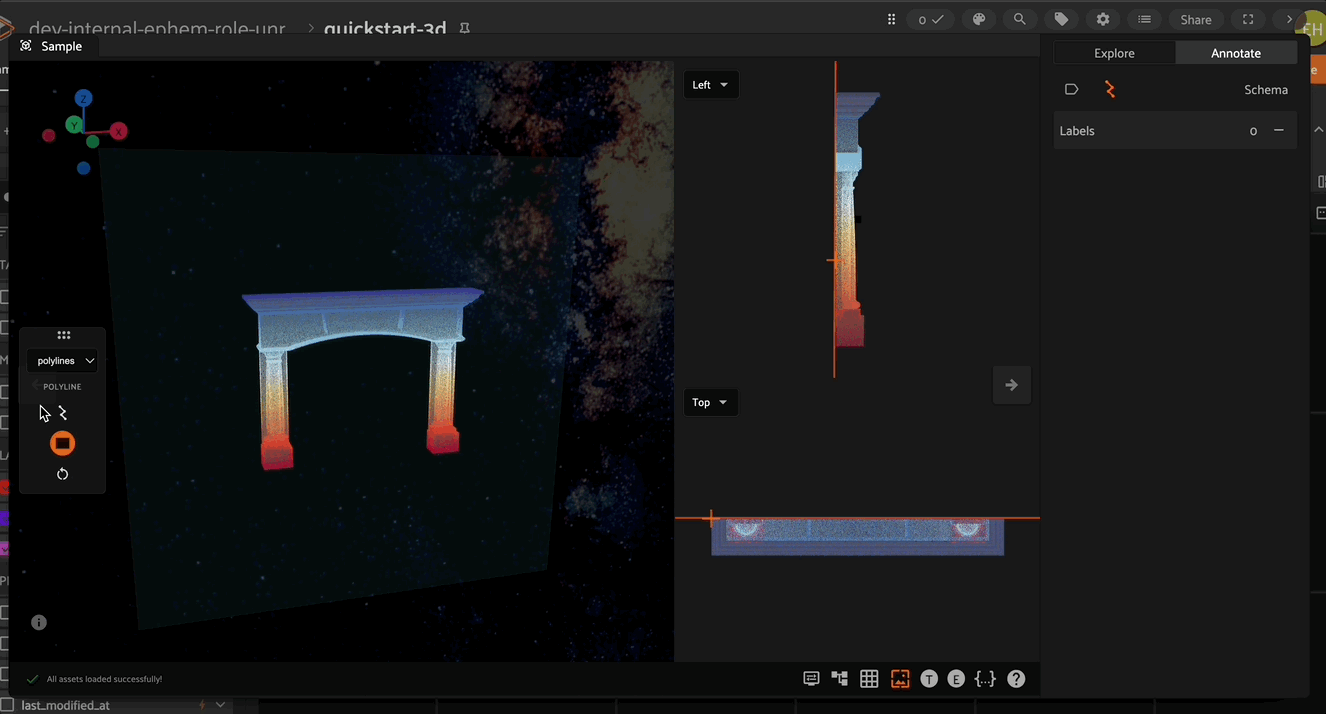
Task: Select the cursor selection tool
Action: point(42,412)
